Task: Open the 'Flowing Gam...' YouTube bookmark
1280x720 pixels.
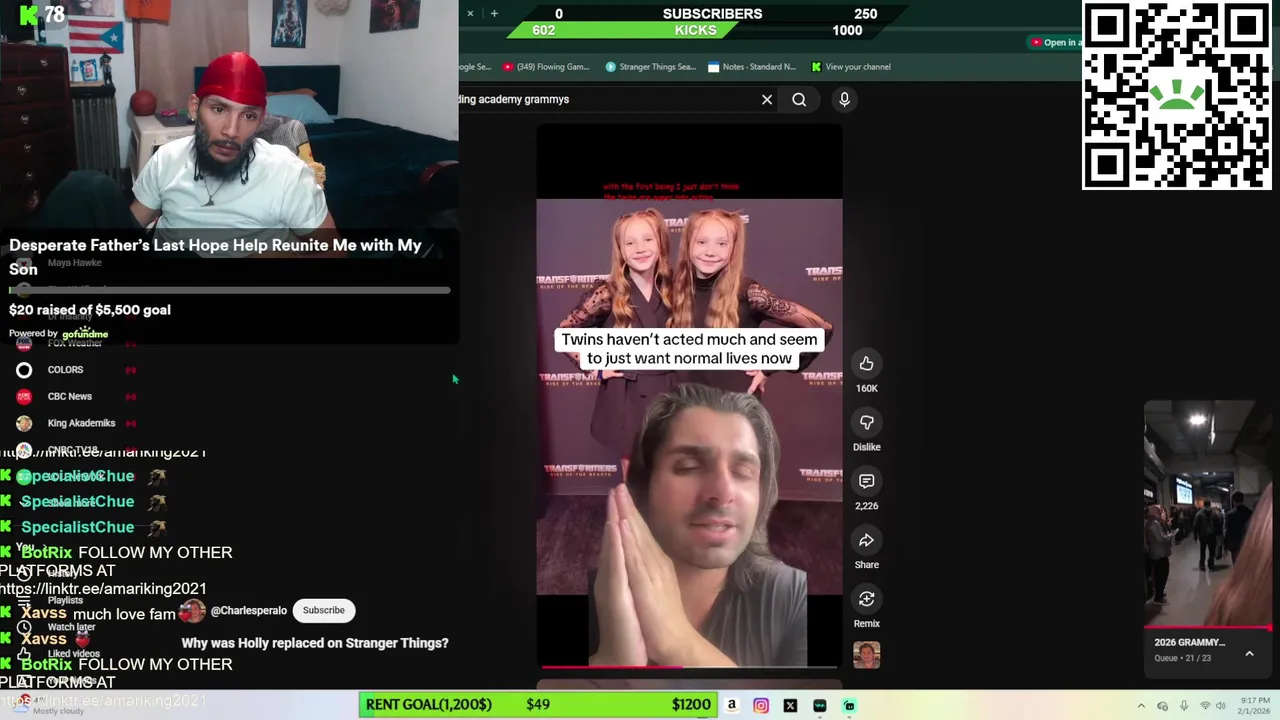Action: 546,67
